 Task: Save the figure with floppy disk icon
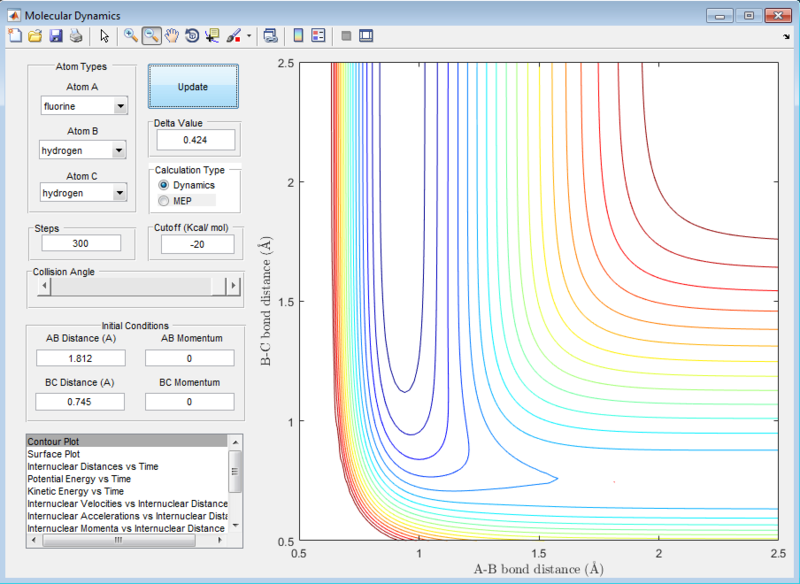click(x=56, y=36)
